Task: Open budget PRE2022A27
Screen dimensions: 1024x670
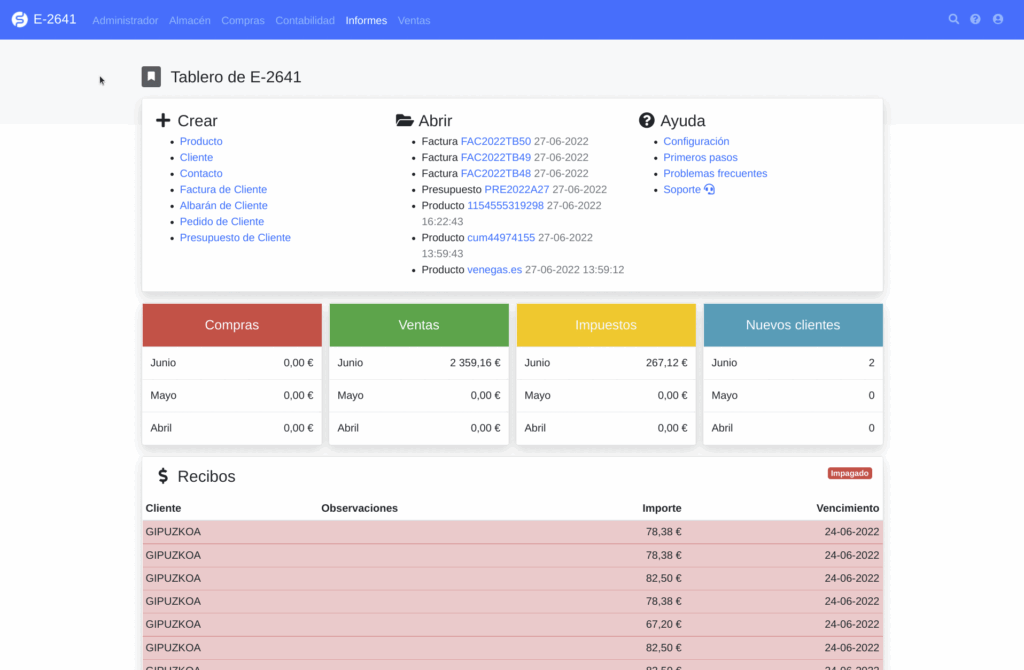Action: 516,190
